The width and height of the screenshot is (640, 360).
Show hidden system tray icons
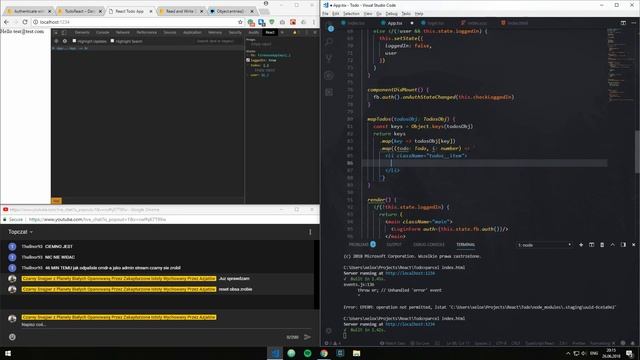point(568,353)
